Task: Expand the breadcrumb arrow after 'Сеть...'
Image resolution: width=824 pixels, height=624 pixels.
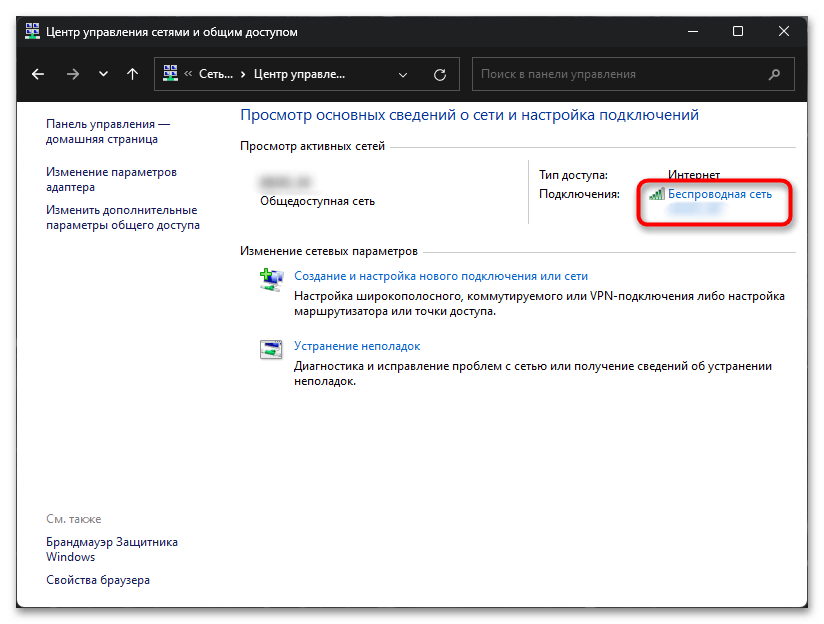Action: (x=243, y=74)
